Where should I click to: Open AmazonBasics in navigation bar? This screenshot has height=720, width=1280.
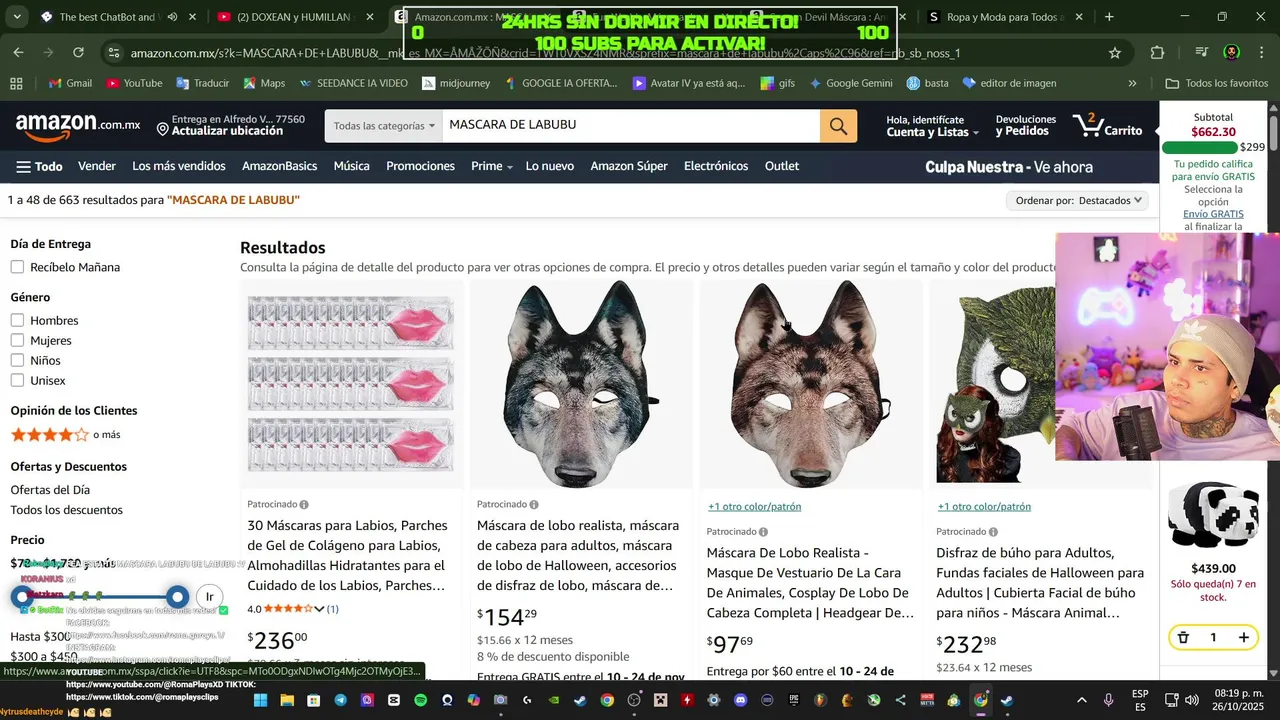pos(279,166)
